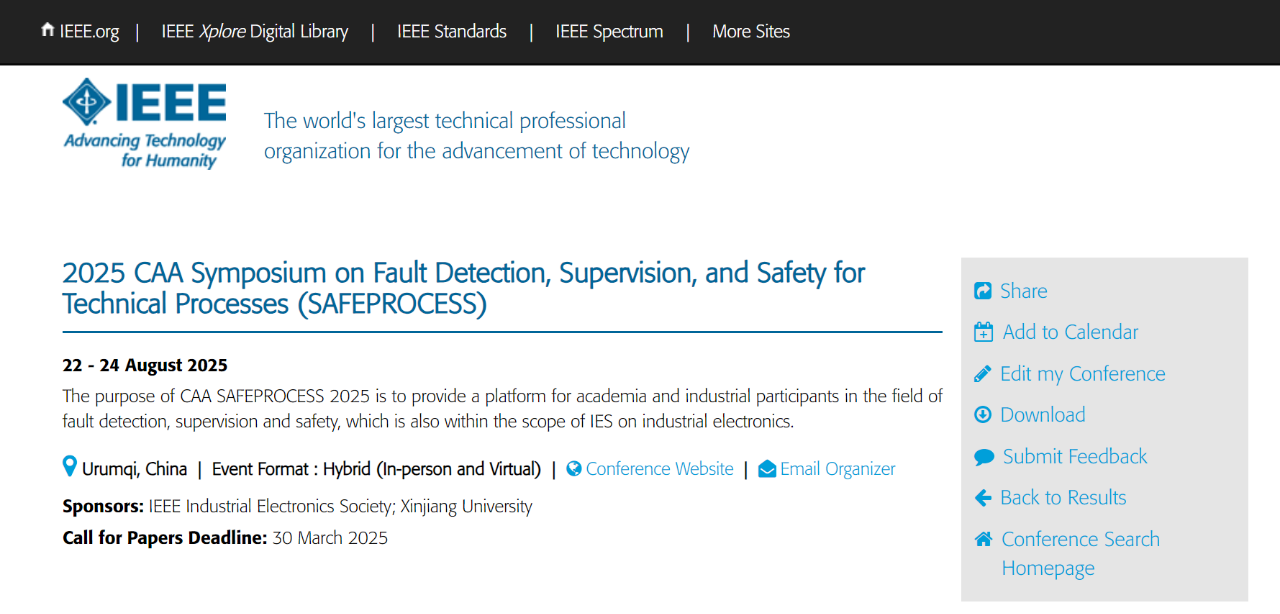Click the Urumqi location pin icon
The image size is (1280, 614).
(x=69, y=467)
